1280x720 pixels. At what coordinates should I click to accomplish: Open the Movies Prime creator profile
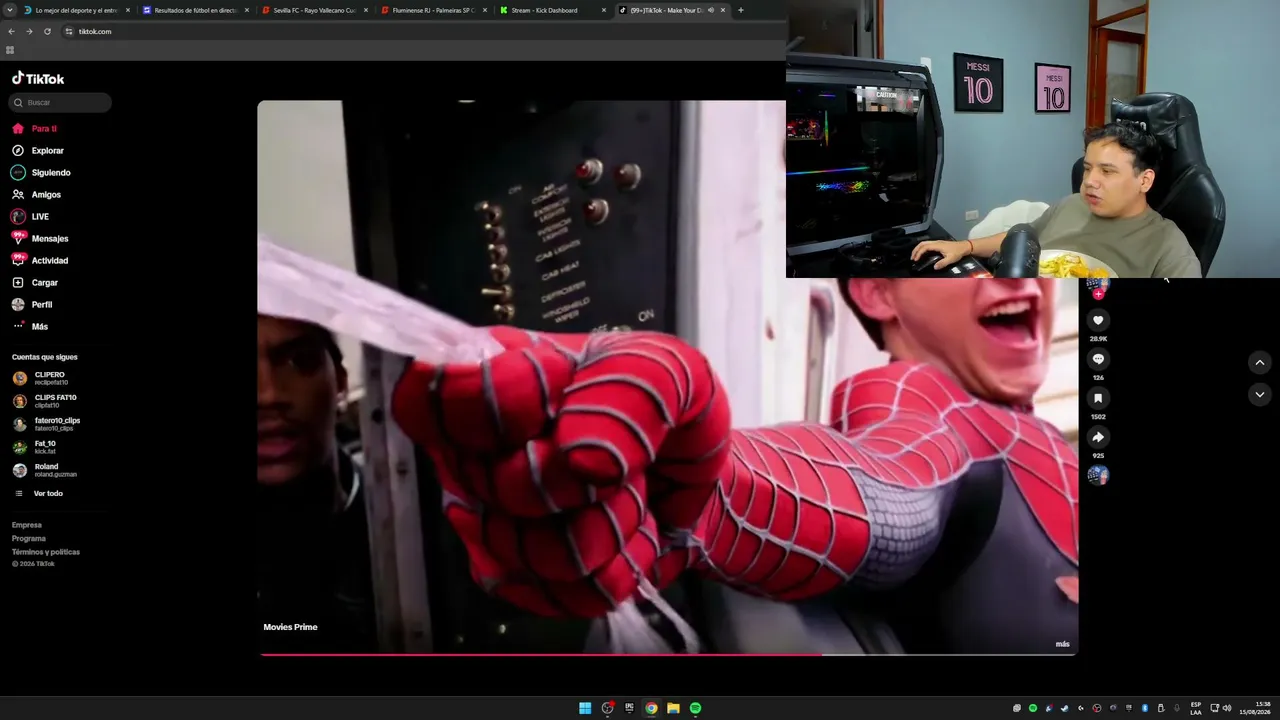290,627
